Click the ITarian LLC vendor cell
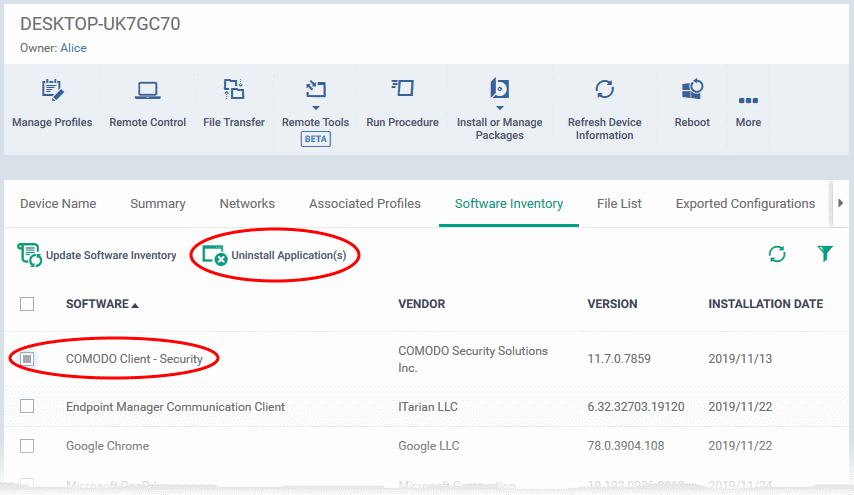This screenshot has width=854, height=495. (428, 407)
